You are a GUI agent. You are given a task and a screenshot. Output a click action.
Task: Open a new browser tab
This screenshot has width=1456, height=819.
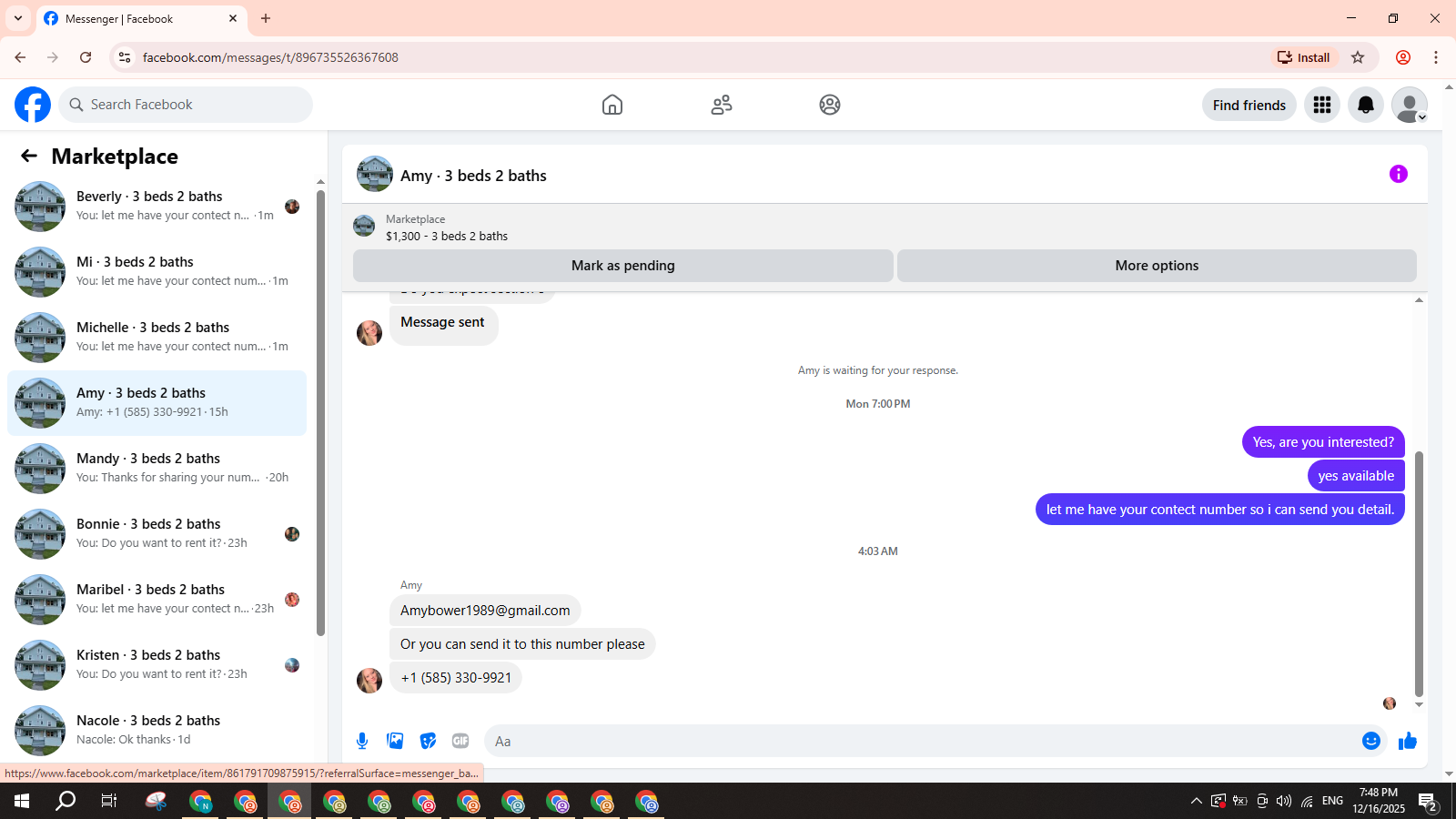[266, 18]
